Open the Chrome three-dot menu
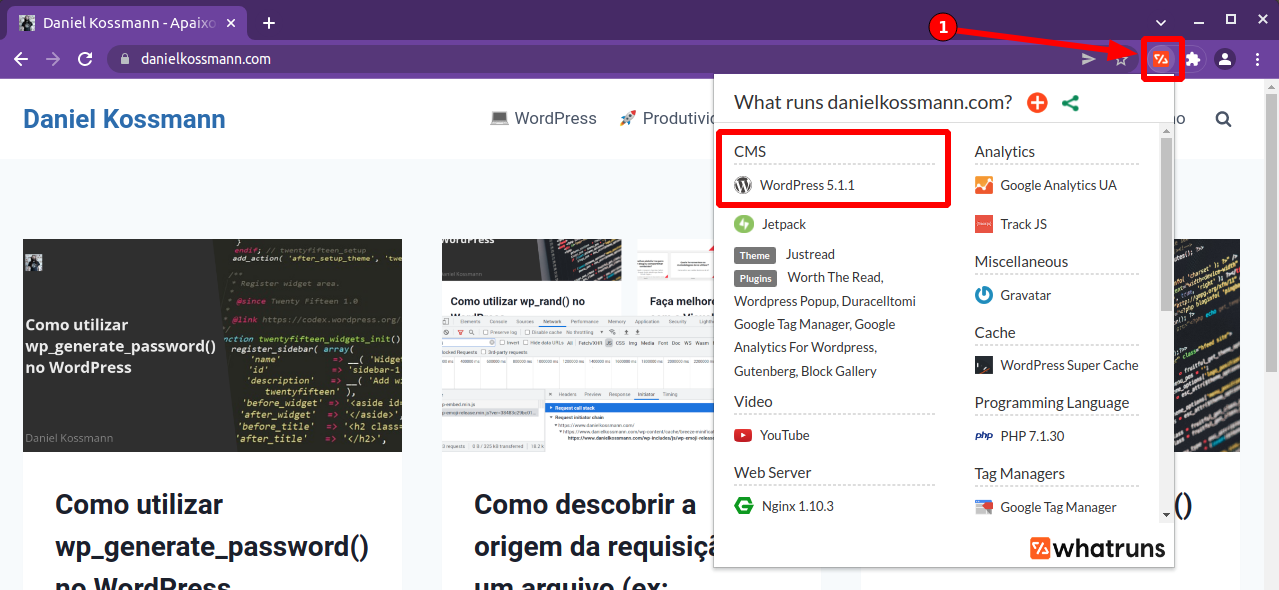 (1257, 59)
